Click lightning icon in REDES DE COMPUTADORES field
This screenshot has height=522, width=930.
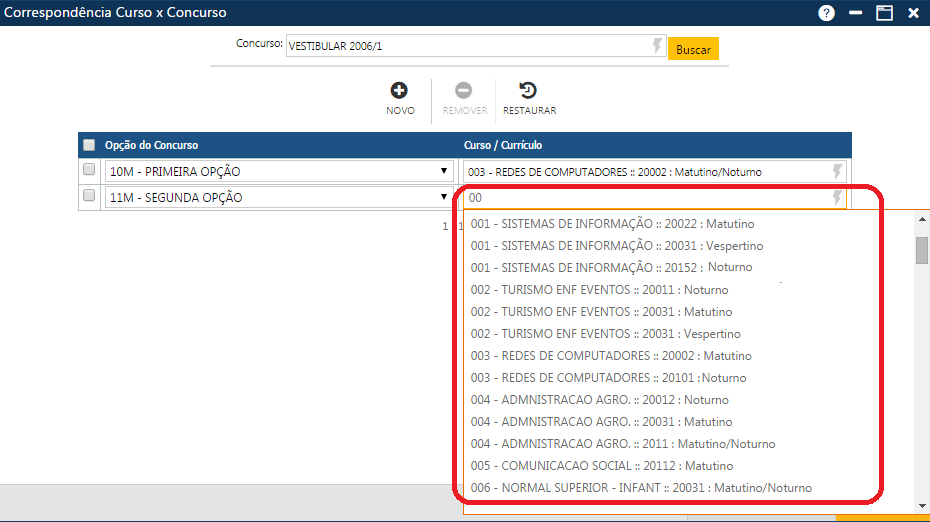pyautogui.click(x=838, y=172)
